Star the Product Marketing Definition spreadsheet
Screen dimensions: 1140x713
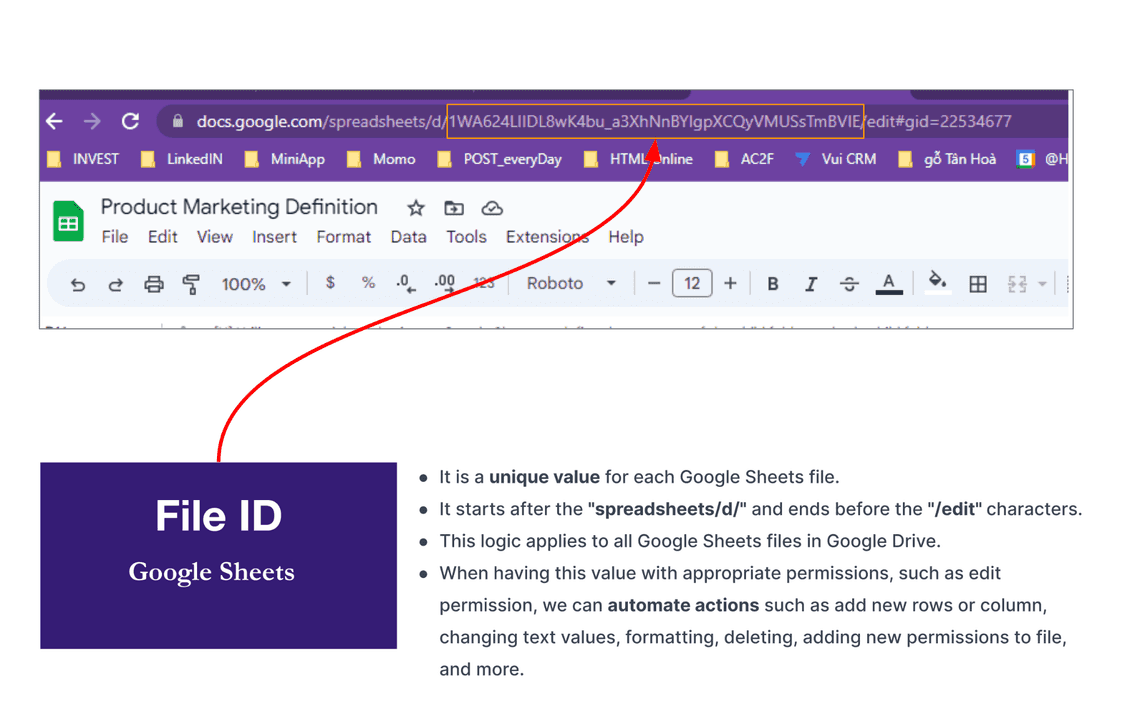(414, 207)
